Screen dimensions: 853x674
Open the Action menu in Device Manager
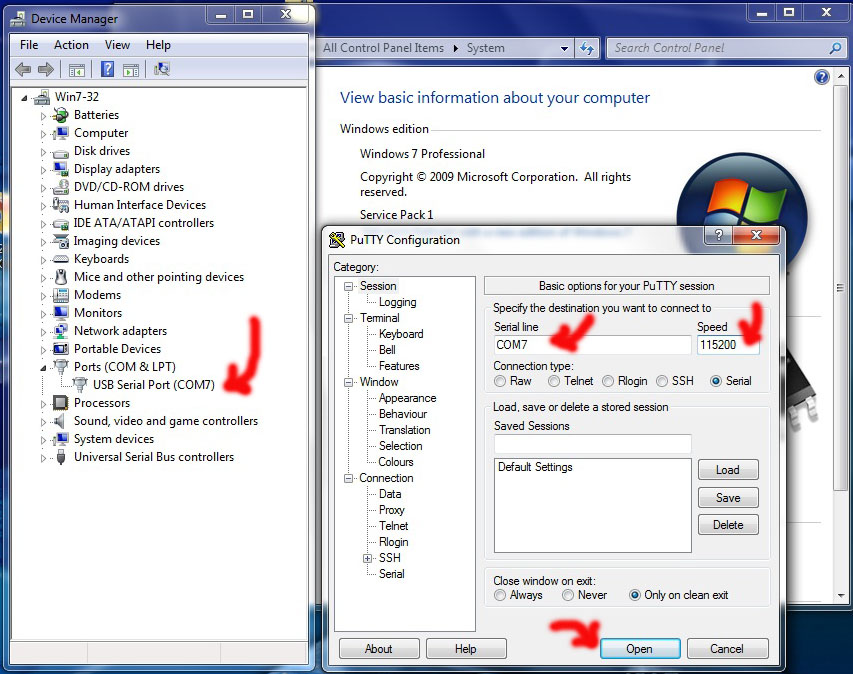click(71, 45)
